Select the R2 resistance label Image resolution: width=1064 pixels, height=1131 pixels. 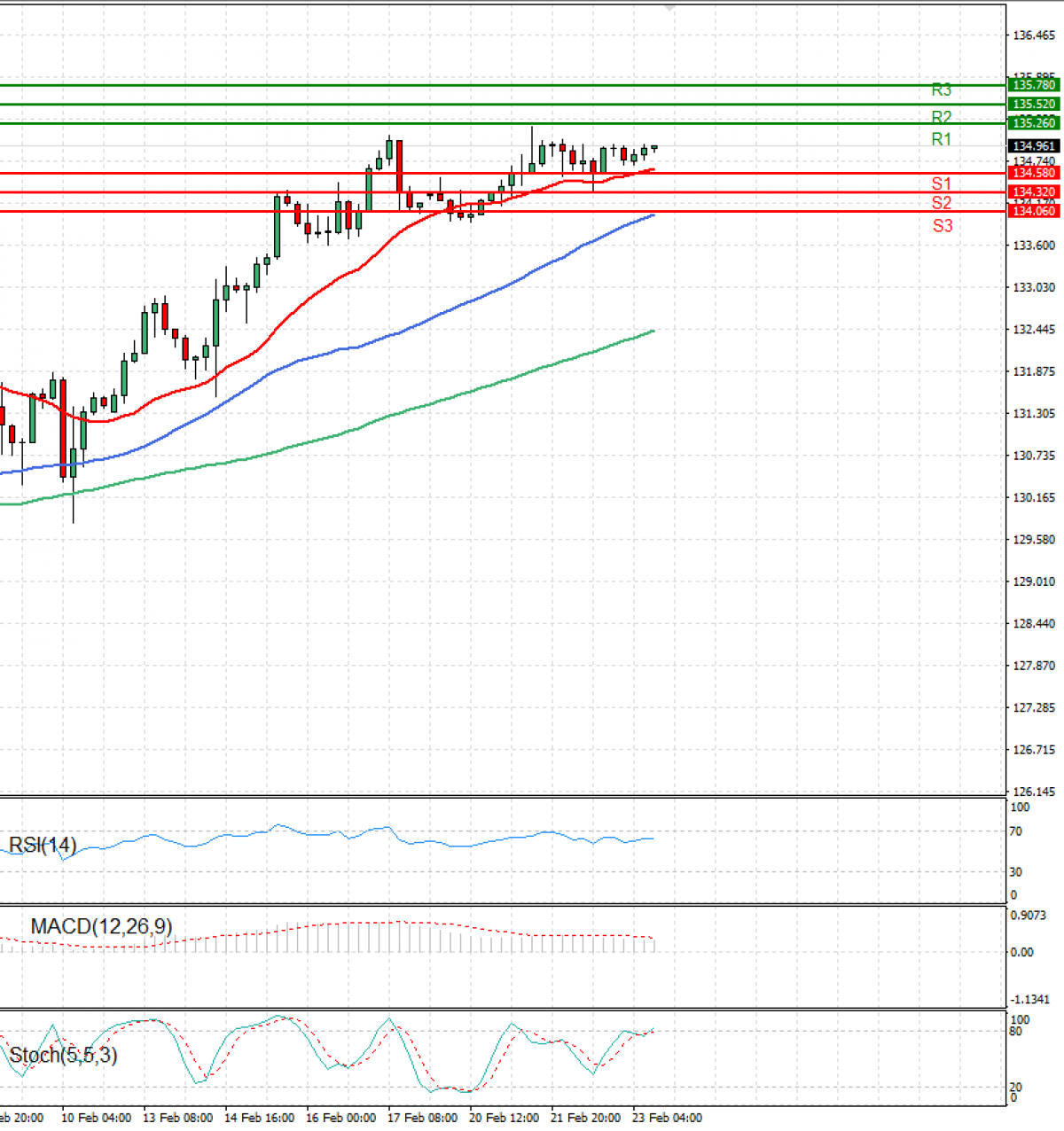[941, 117]
